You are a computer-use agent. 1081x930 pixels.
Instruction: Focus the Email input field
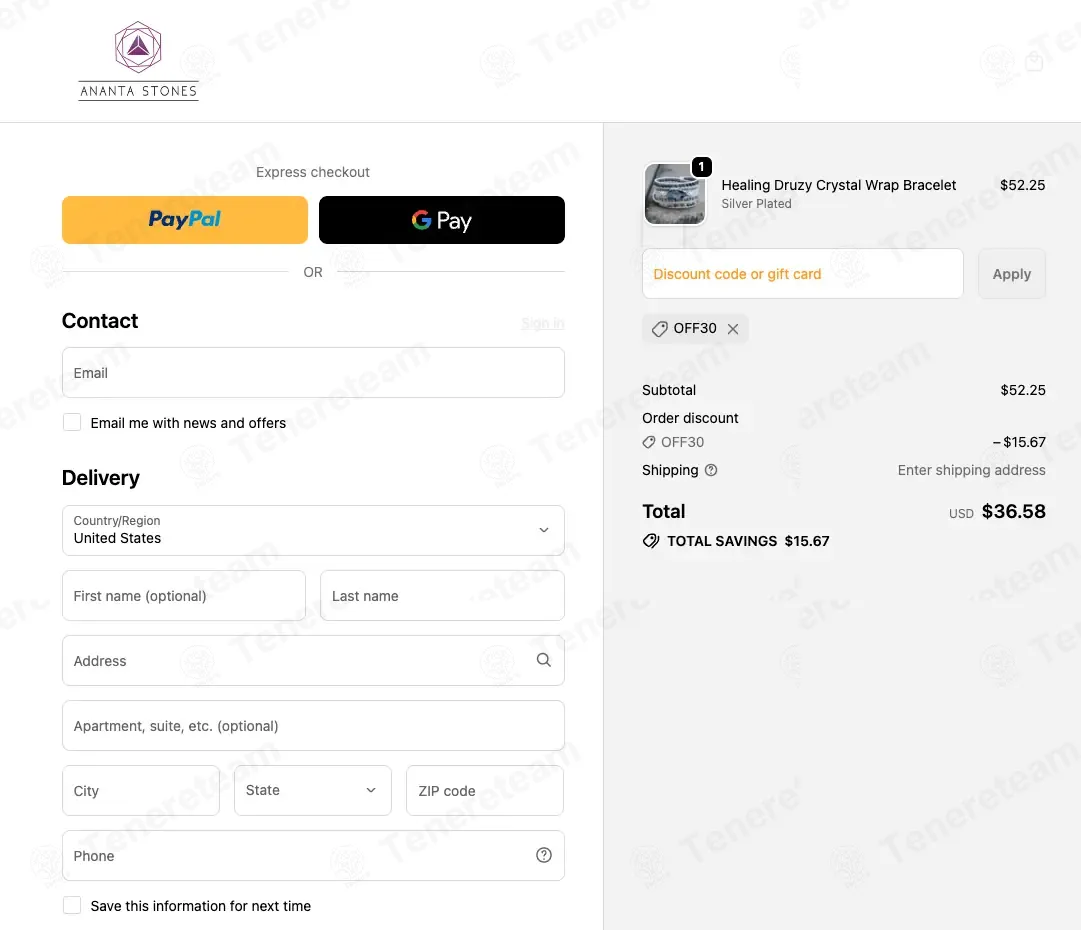[313, 372]
